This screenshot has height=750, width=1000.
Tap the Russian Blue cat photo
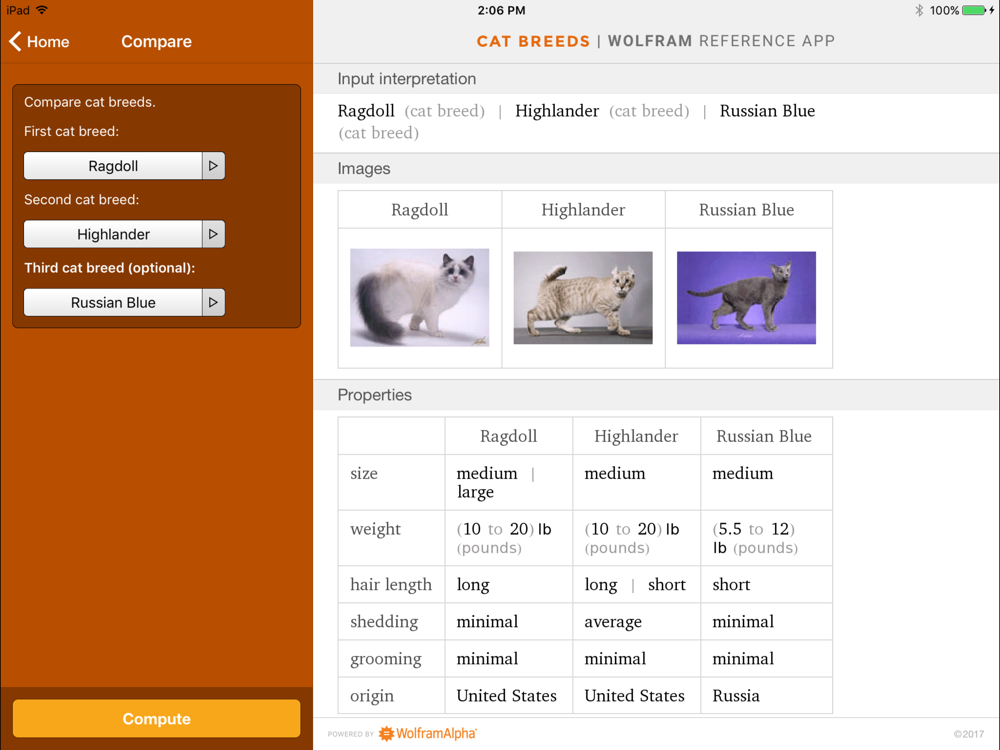(746, 298)
